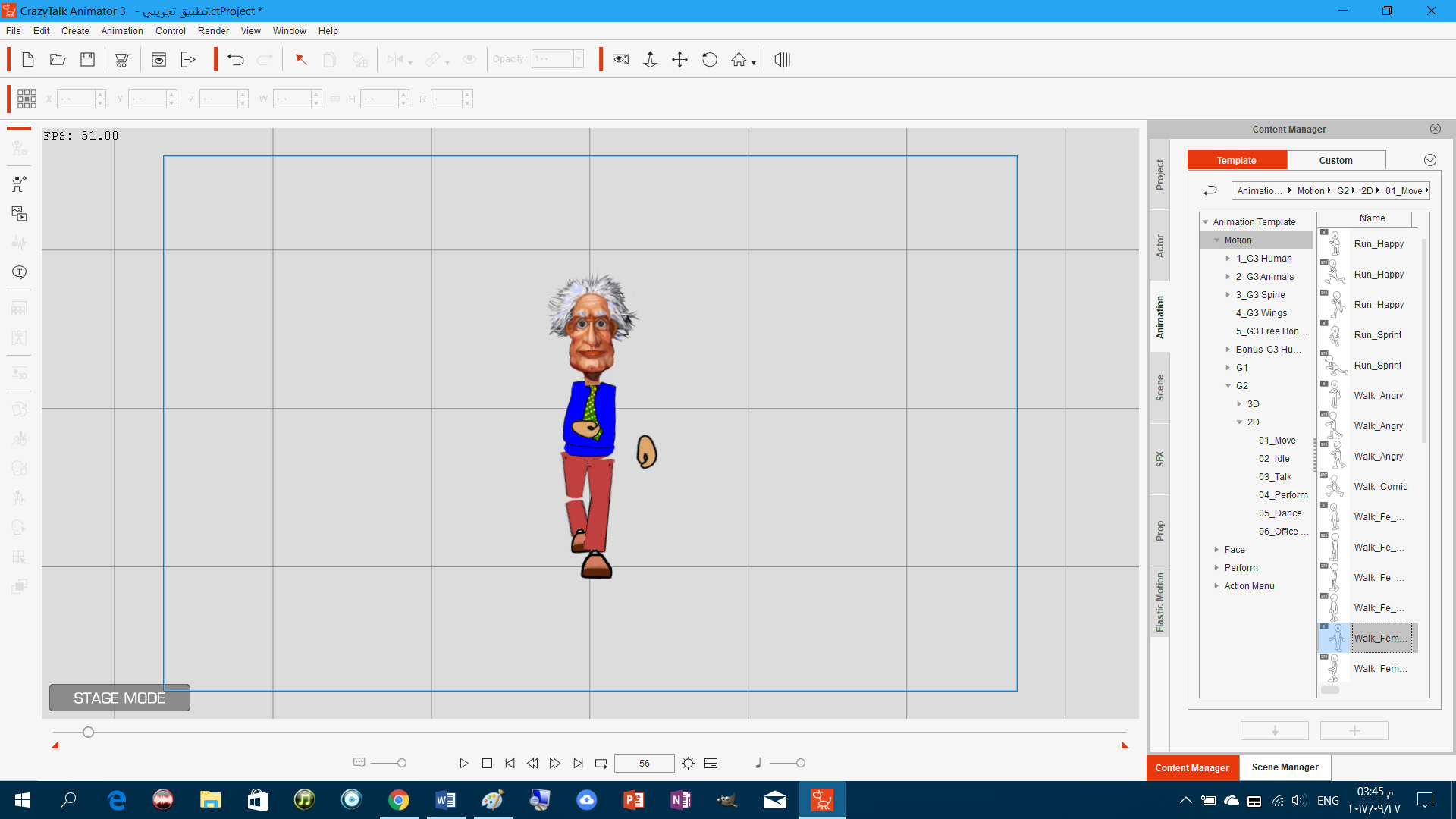Open the Scene side tab

(x=1159, y=388)
